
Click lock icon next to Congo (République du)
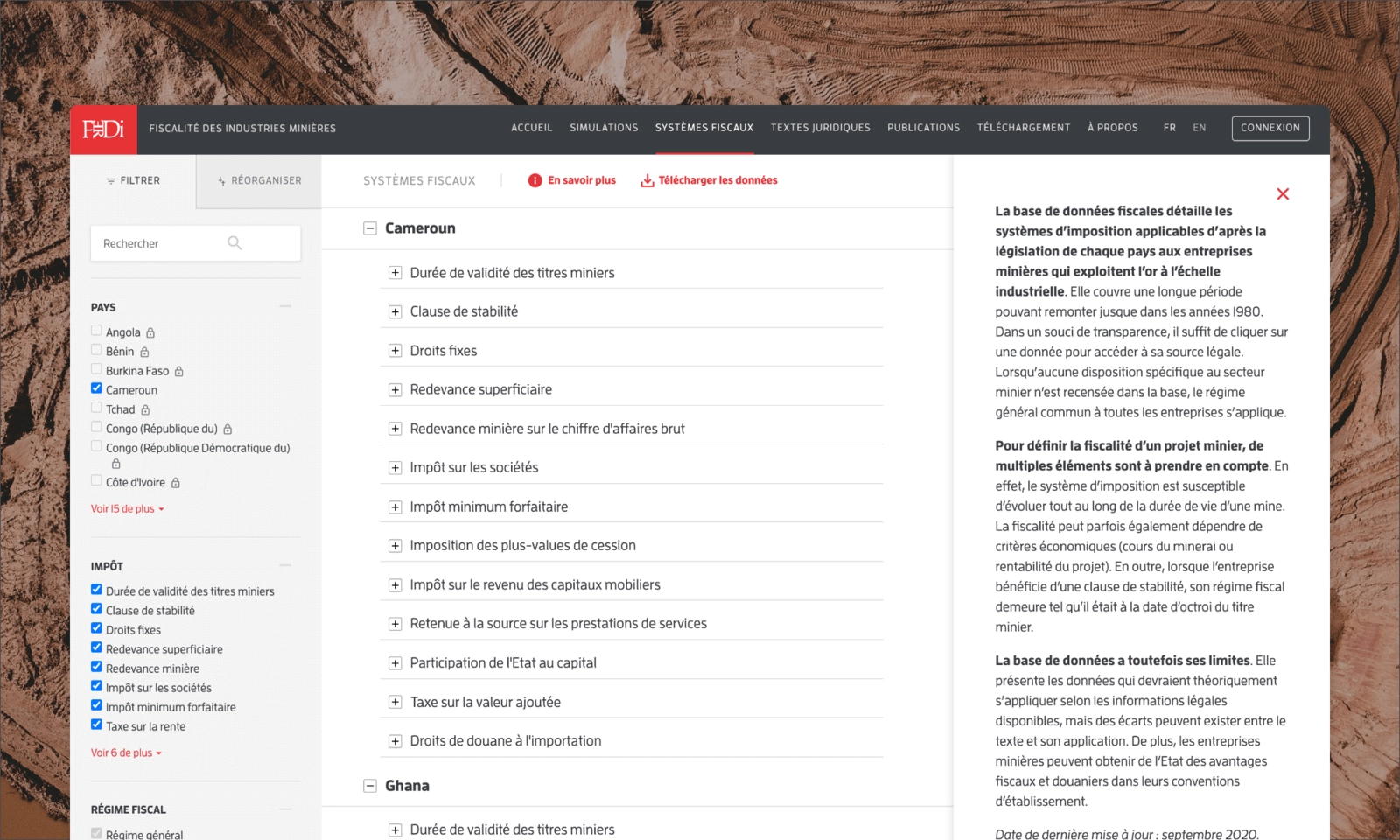coord(227,429)
